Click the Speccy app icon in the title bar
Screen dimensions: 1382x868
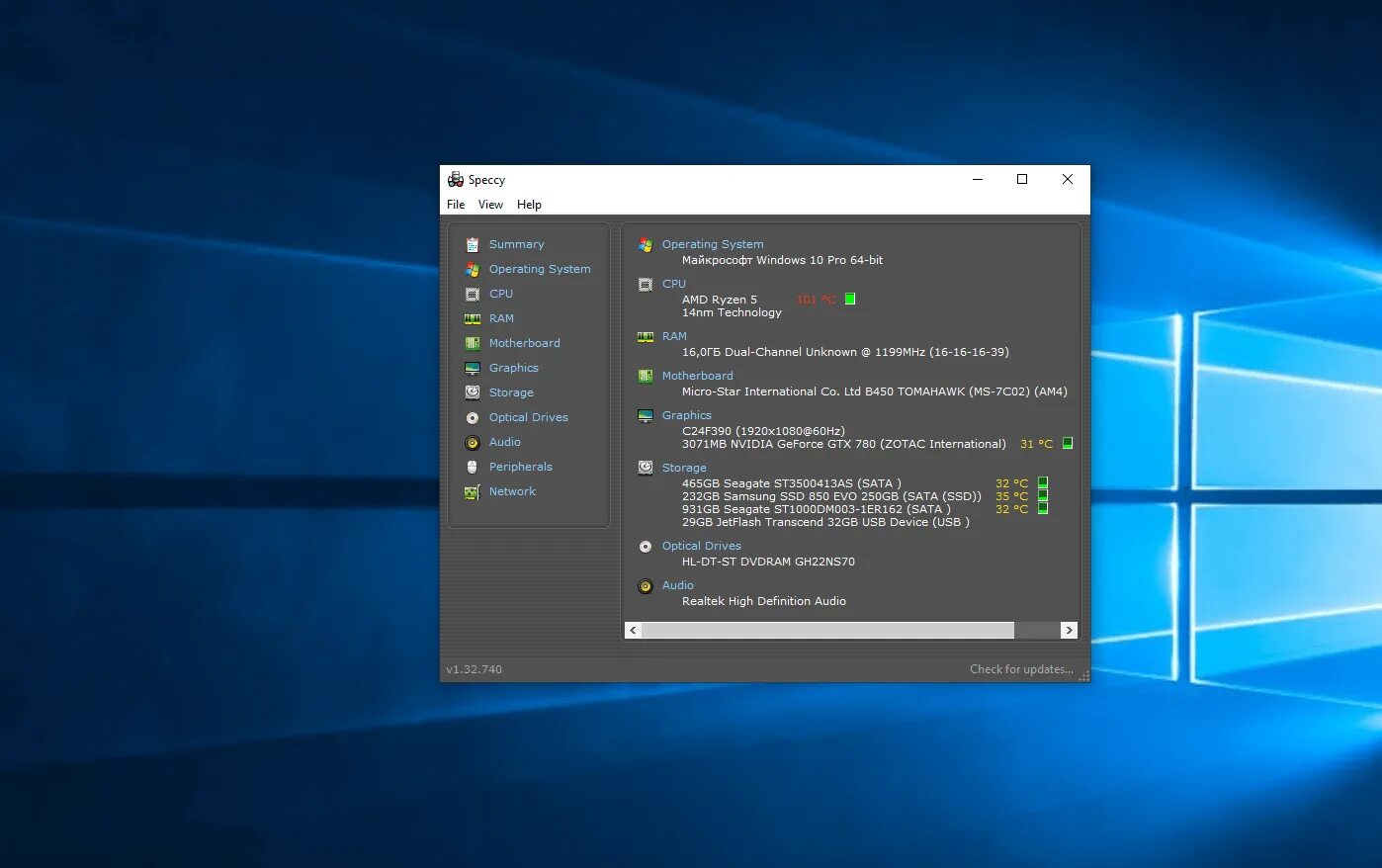456,179
